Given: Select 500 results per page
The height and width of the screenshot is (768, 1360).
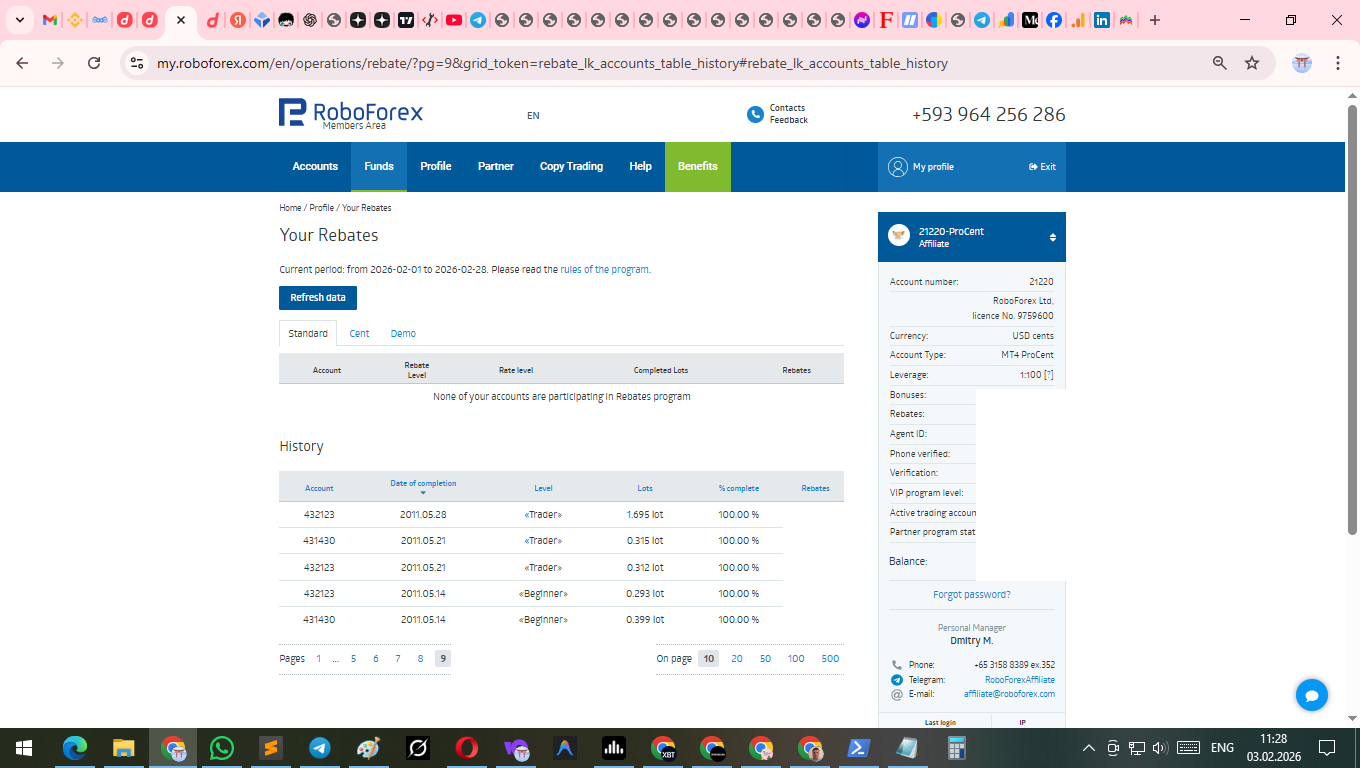Looking at the screenshot, I should click(829, 658).
